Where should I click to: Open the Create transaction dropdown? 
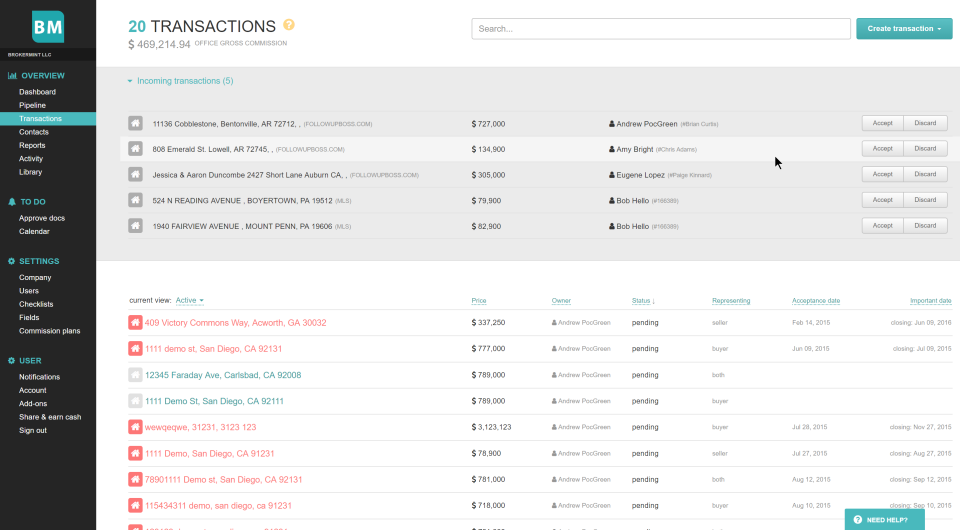[904, 29]
